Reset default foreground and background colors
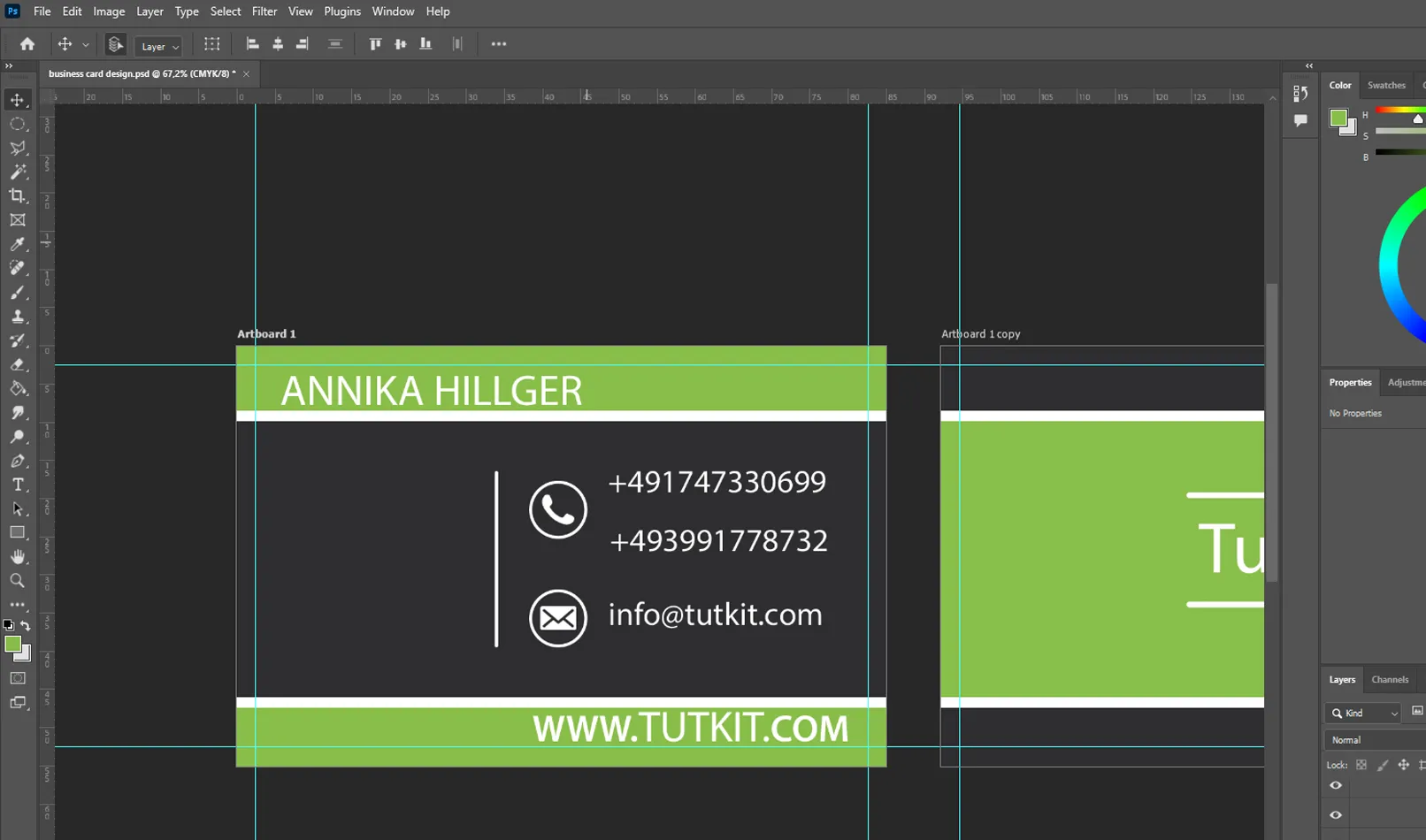Image resolution: width=1426 pixels, height=840 pixels. pos(8,625)
